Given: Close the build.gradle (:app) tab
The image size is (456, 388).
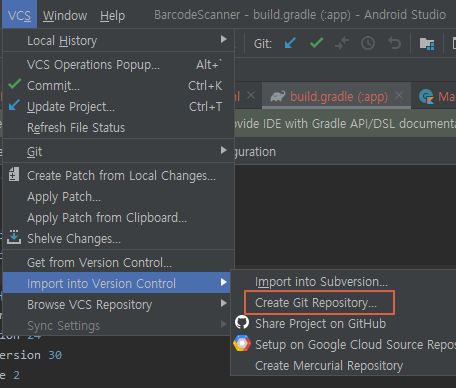Looking at the screenshot, I should click(x=399, y=96).
